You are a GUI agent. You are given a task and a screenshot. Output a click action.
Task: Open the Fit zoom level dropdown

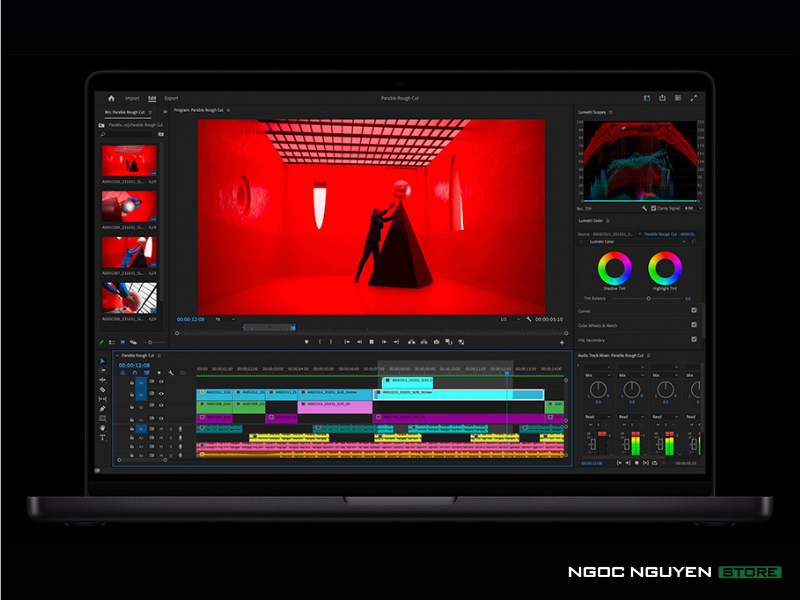(220, 319)
